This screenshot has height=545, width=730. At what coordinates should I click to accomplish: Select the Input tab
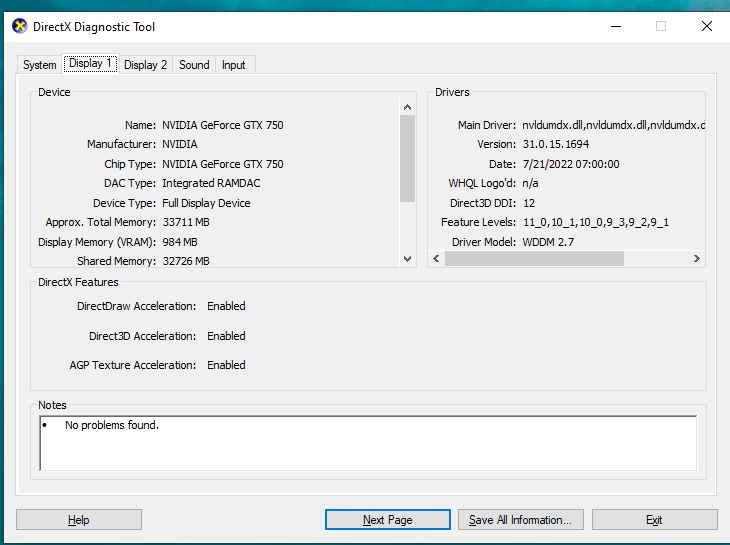tap(234, 65)
